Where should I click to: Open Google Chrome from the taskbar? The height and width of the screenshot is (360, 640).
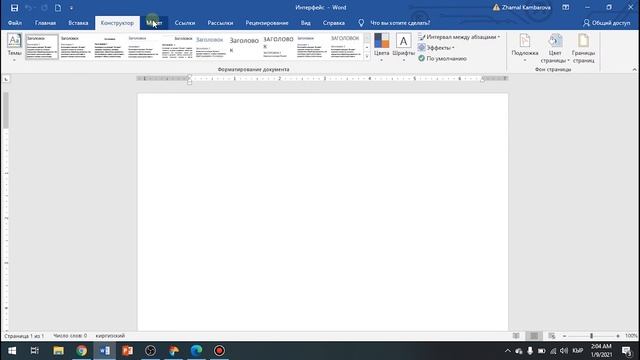[82, 351]
